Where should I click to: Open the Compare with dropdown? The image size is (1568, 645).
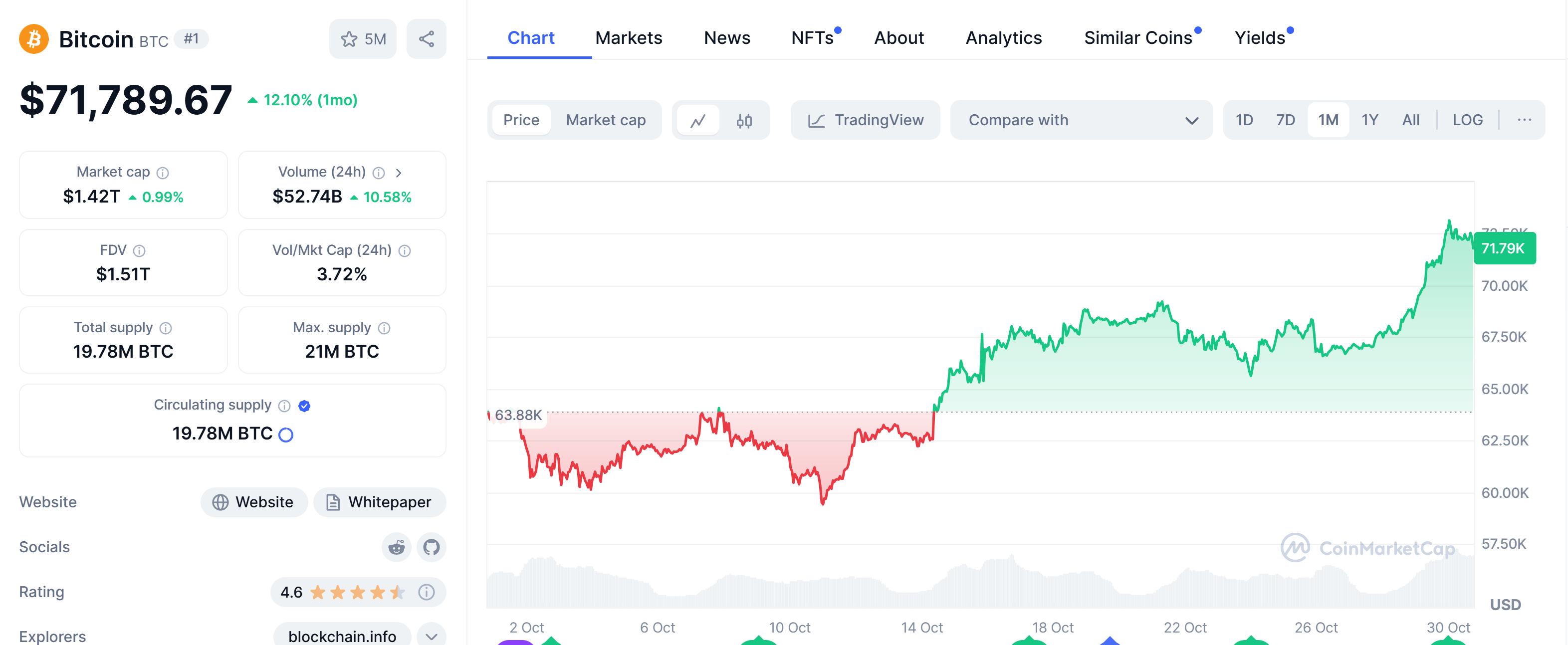coord(1081,121)
